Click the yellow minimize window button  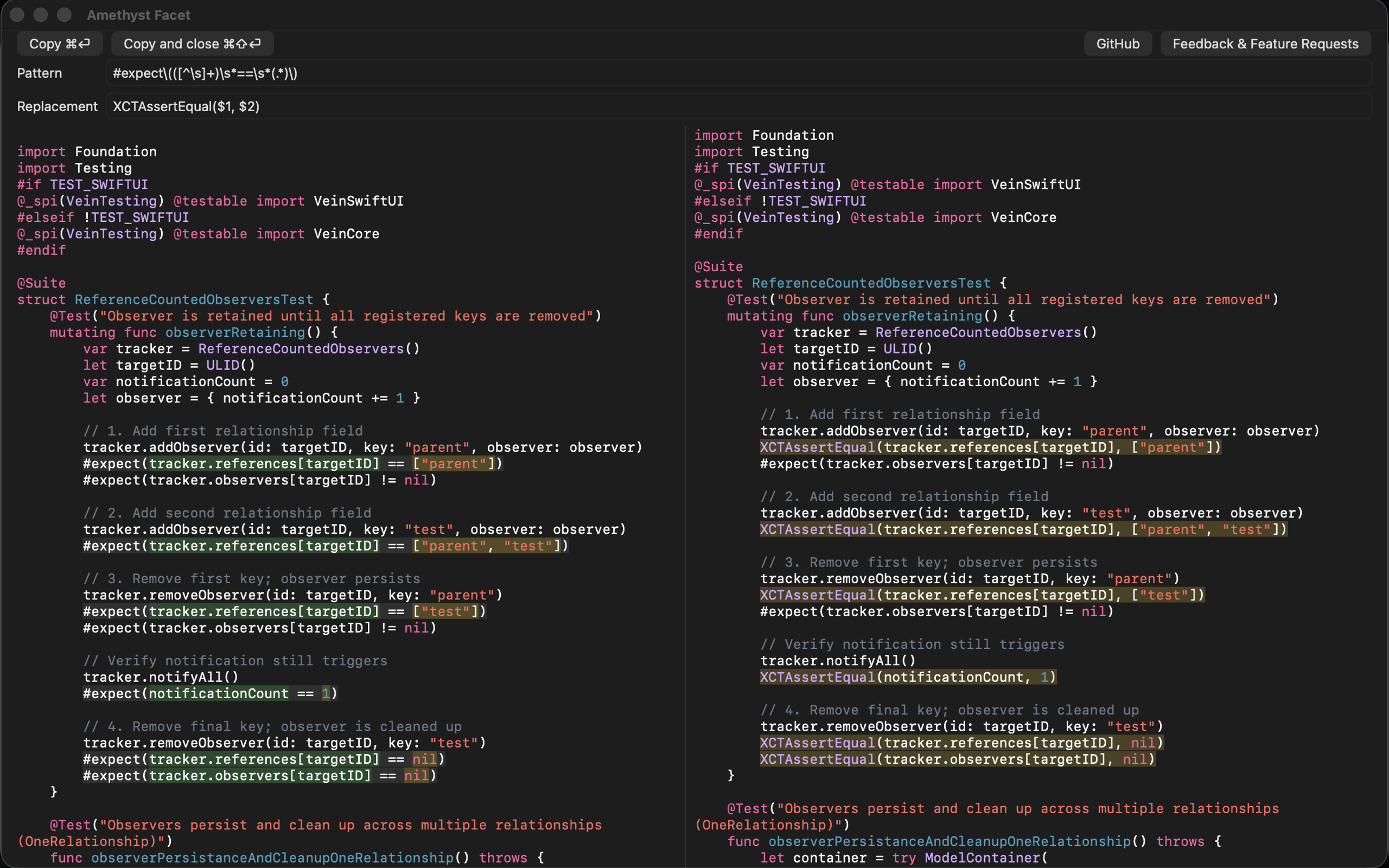click(x=40, y=15)
